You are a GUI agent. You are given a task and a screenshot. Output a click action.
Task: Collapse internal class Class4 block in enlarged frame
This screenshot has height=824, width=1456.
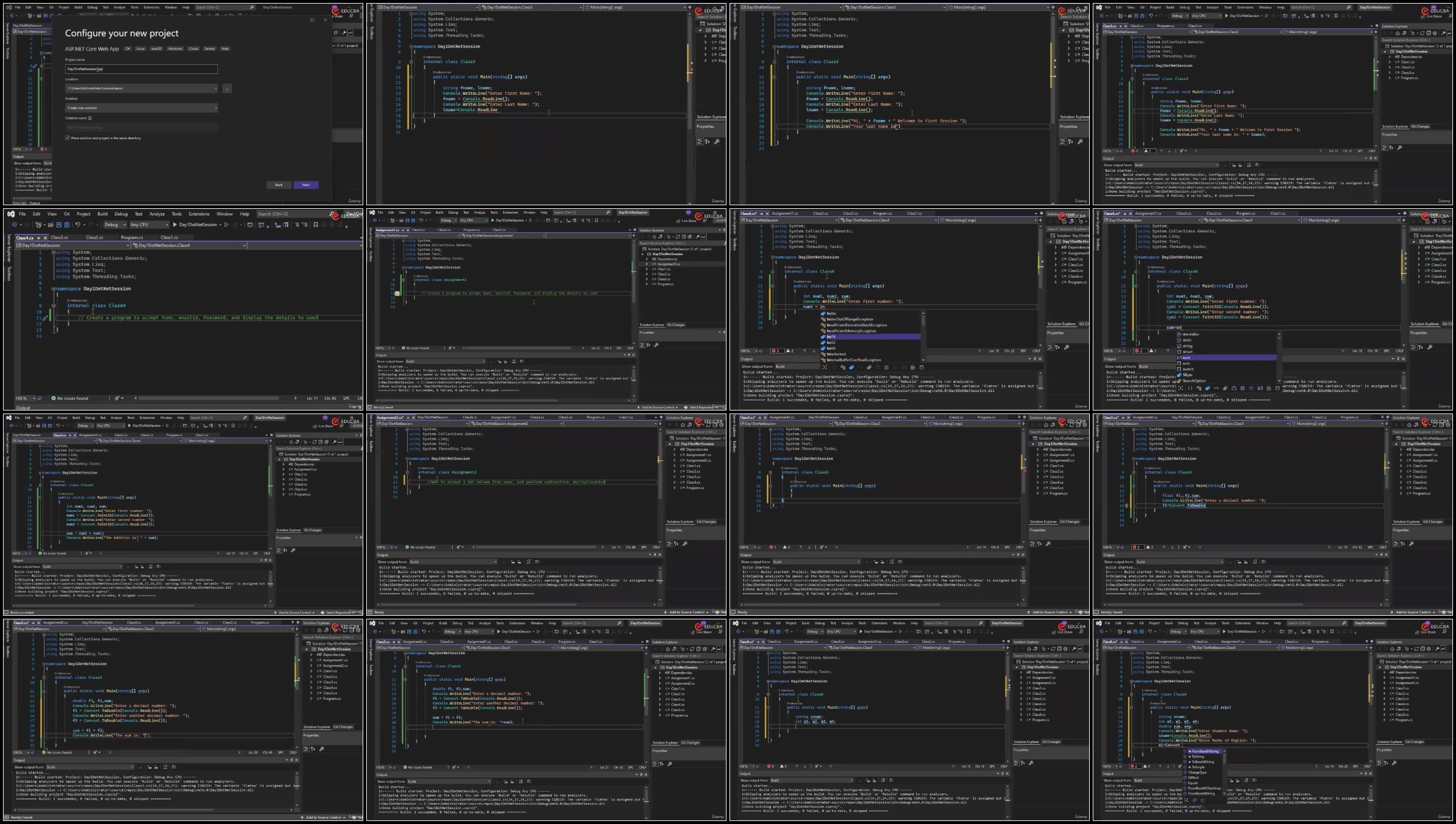tap(53, 305)
